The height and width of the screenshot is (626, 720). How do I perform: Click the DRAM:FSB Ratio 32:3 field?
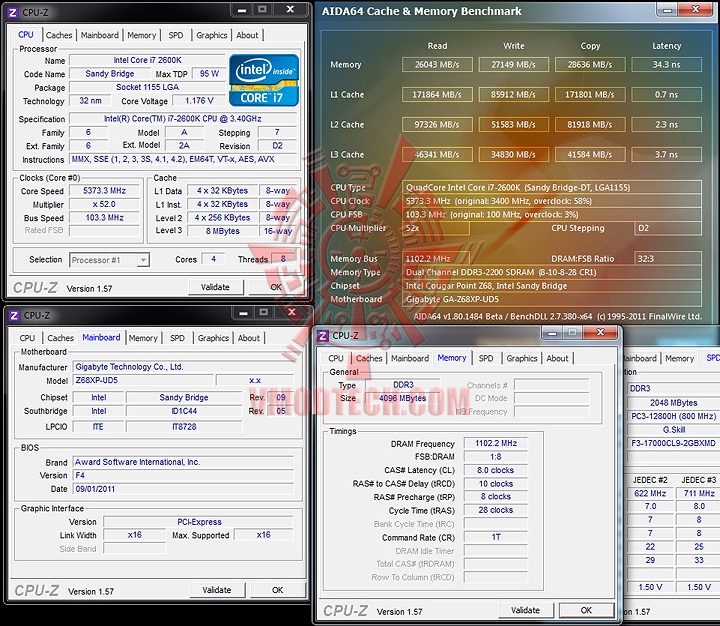[668, 259]
